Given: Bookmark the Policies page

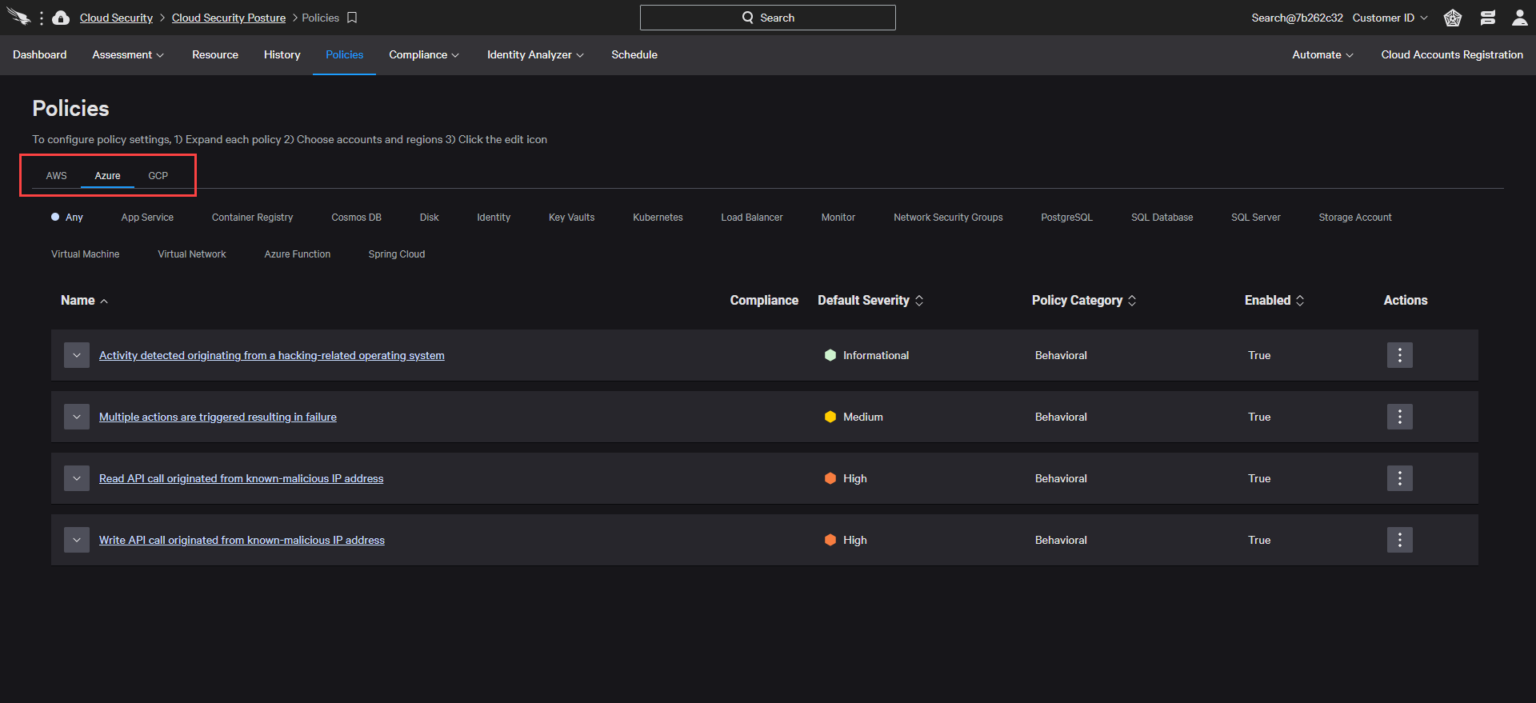Looking at the screenshot, I should click(351, 17).
